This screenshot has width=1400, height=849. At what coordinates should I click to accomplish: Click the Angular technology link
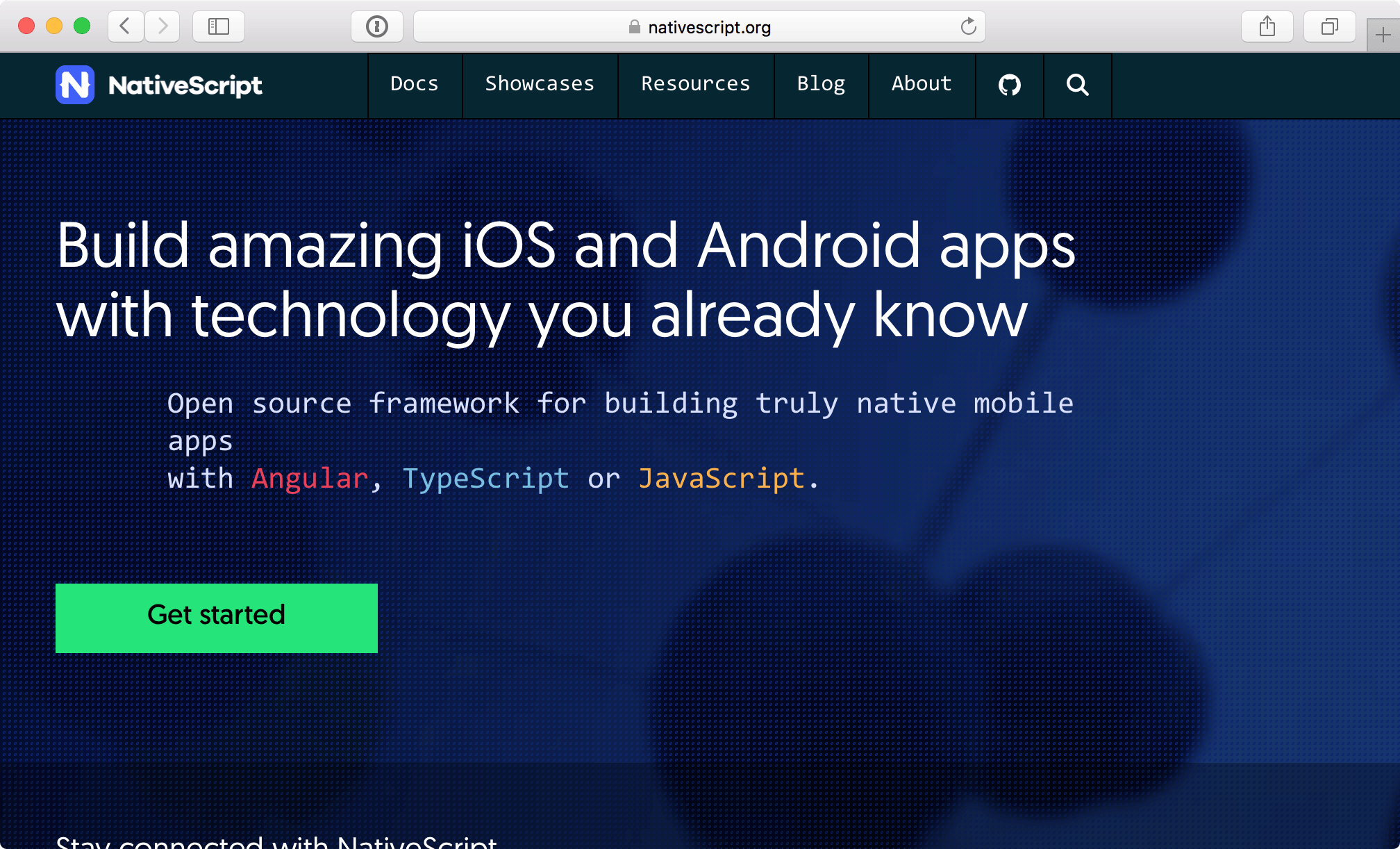306,478
